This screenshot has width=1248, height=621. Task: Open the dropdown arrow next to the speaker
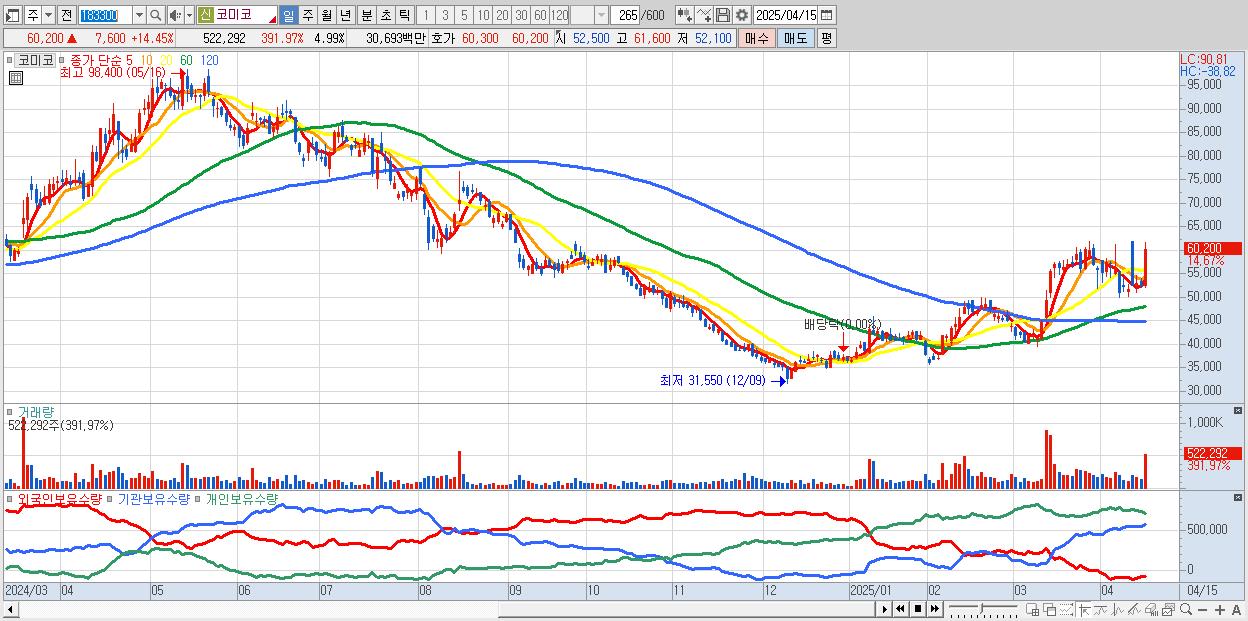tap(189, 15)
